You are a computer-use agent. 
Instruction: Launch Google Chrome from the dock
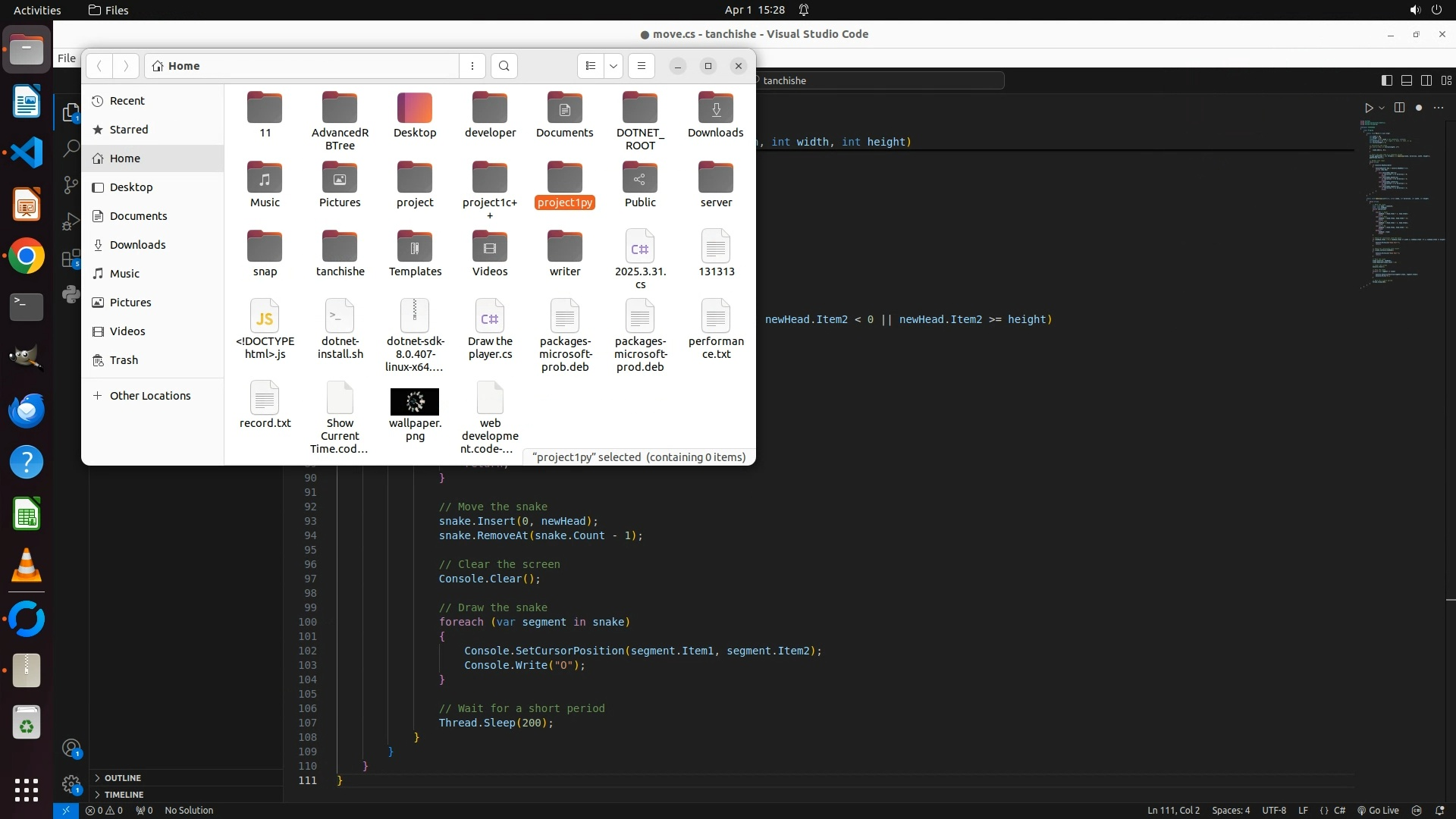coord(27,256)
